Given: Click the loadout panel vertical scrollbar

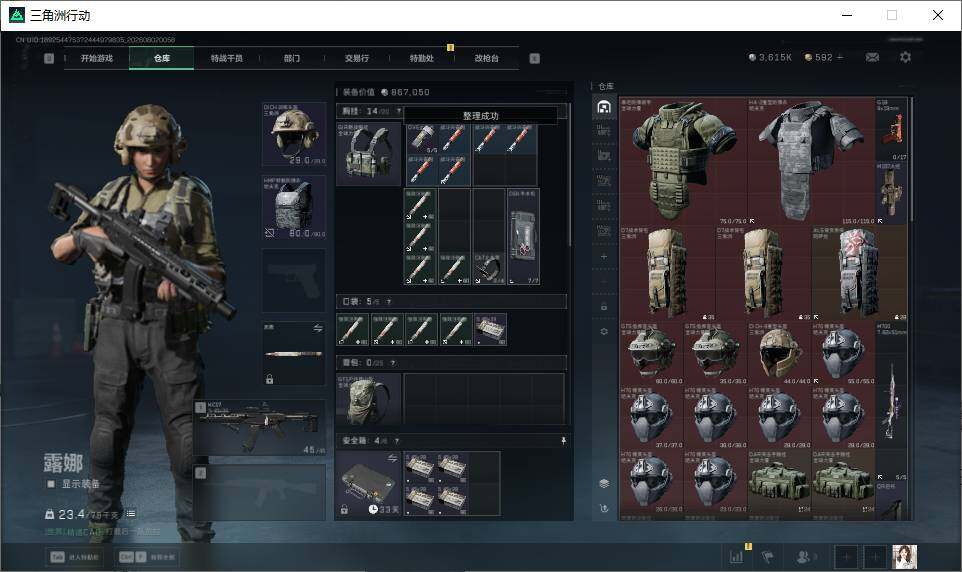Looking at the screenshot, I should 570,175.
